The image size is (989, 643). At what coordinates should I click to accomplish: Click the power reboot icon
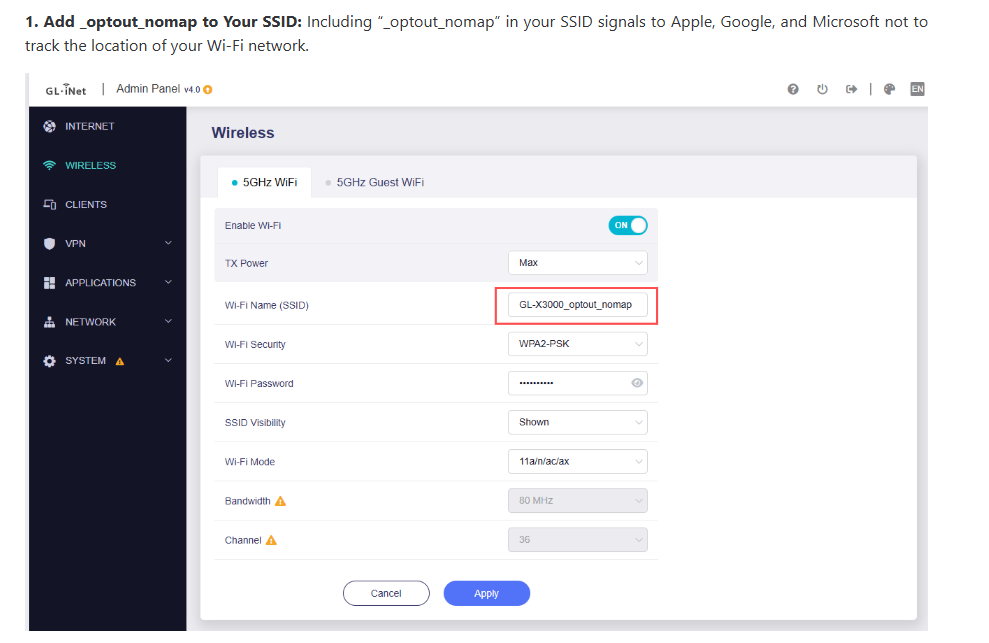822,89
